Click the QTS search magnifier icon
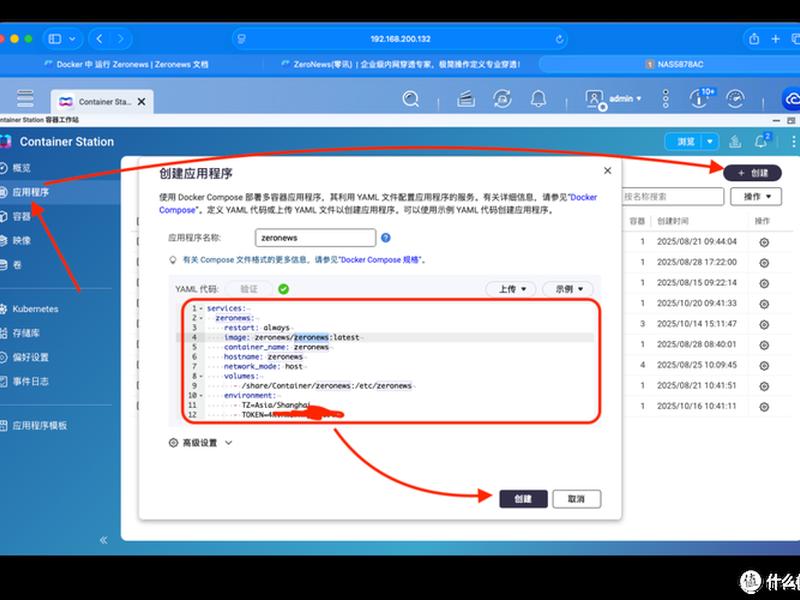Image resolution: width=800 pixels, height=600 pixels. [411, 98]
